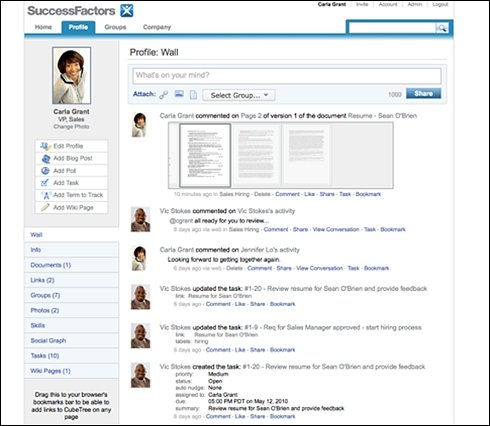
Task: Attach a document using the file icon
Action: tap(193, 95)
